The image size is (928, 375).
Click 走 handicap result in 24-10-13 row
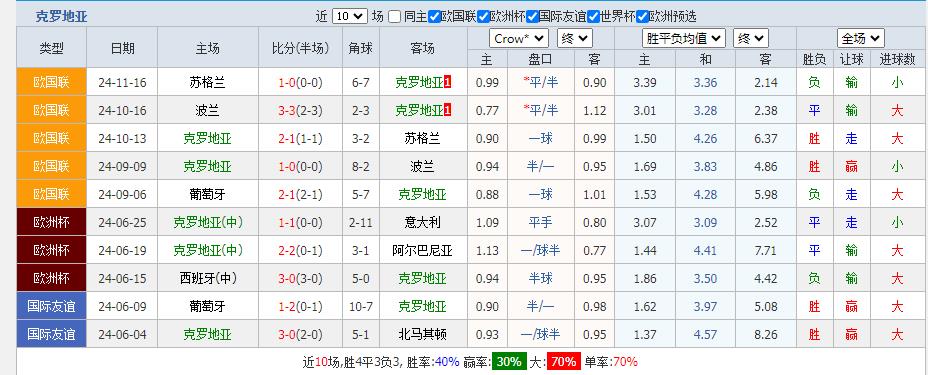click(852, 138)
